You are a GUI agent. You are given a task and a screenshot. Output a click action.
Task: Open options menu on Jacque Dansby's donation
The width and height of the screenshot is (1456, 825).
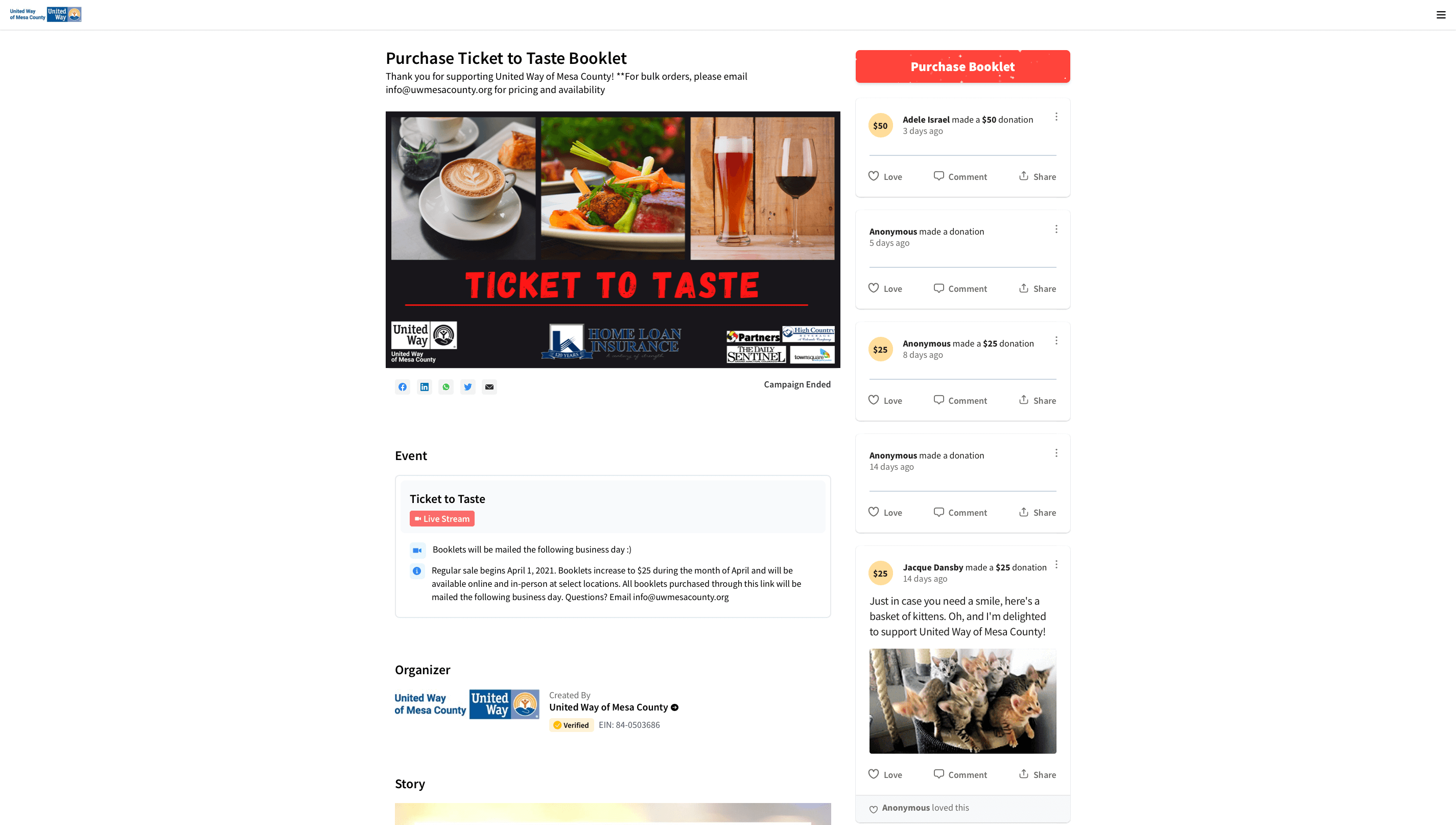[x=1056, y=565]
